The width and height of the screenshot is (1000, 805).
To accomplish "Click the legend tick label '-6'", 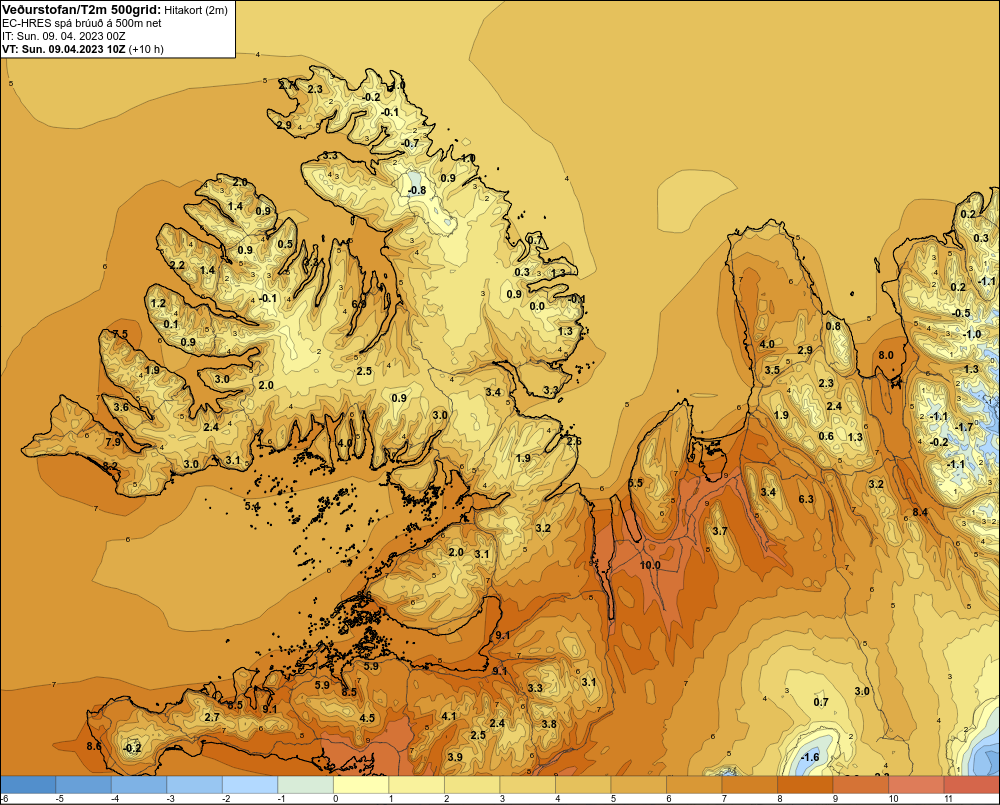I will [x=4, y=799].
